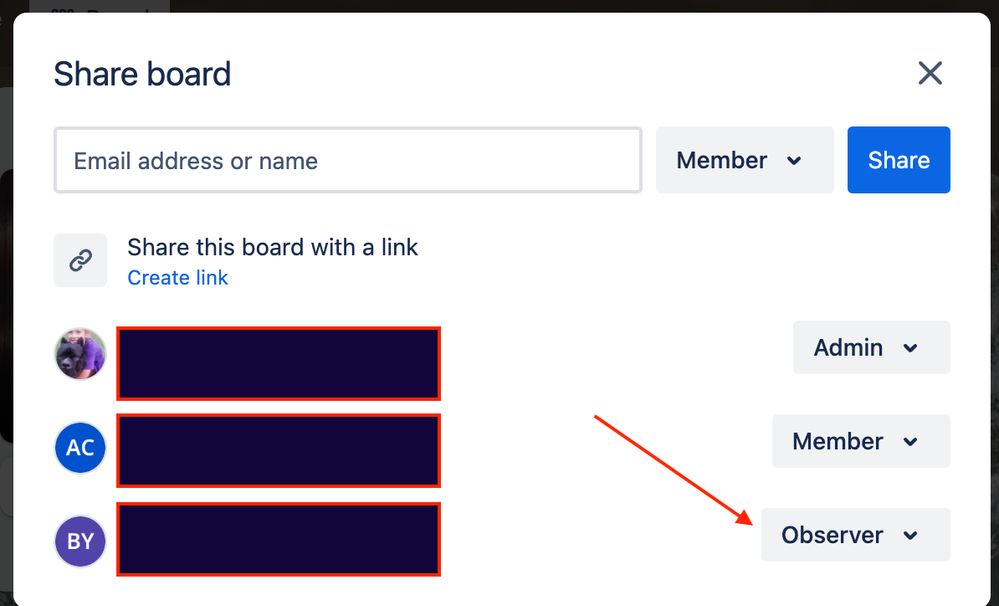
Task: Click the redacted name beside AC avatar
Action: (278, 451)
